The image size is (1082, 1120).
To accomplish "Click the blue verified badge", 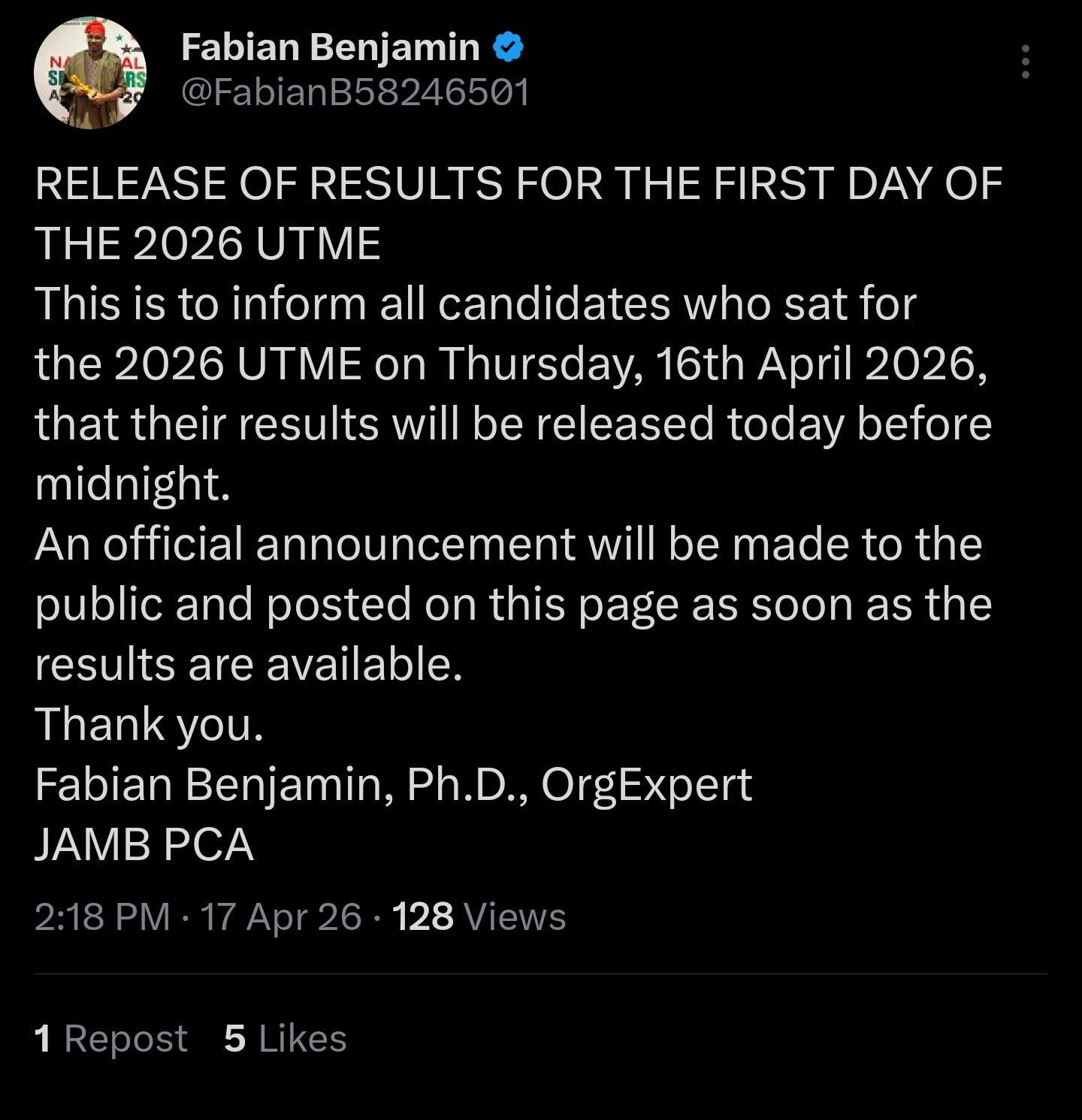I will pos(509,48).
